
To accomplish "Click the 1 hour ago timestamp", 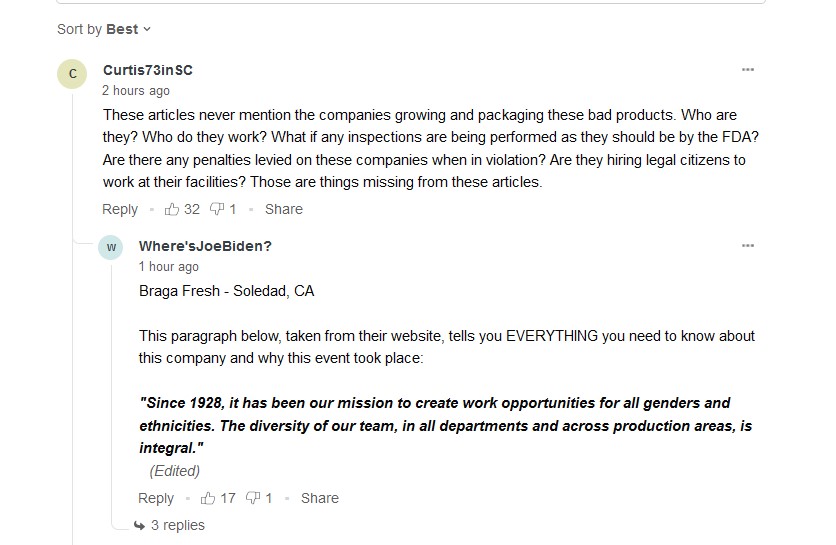I will [x=168, y=267].
